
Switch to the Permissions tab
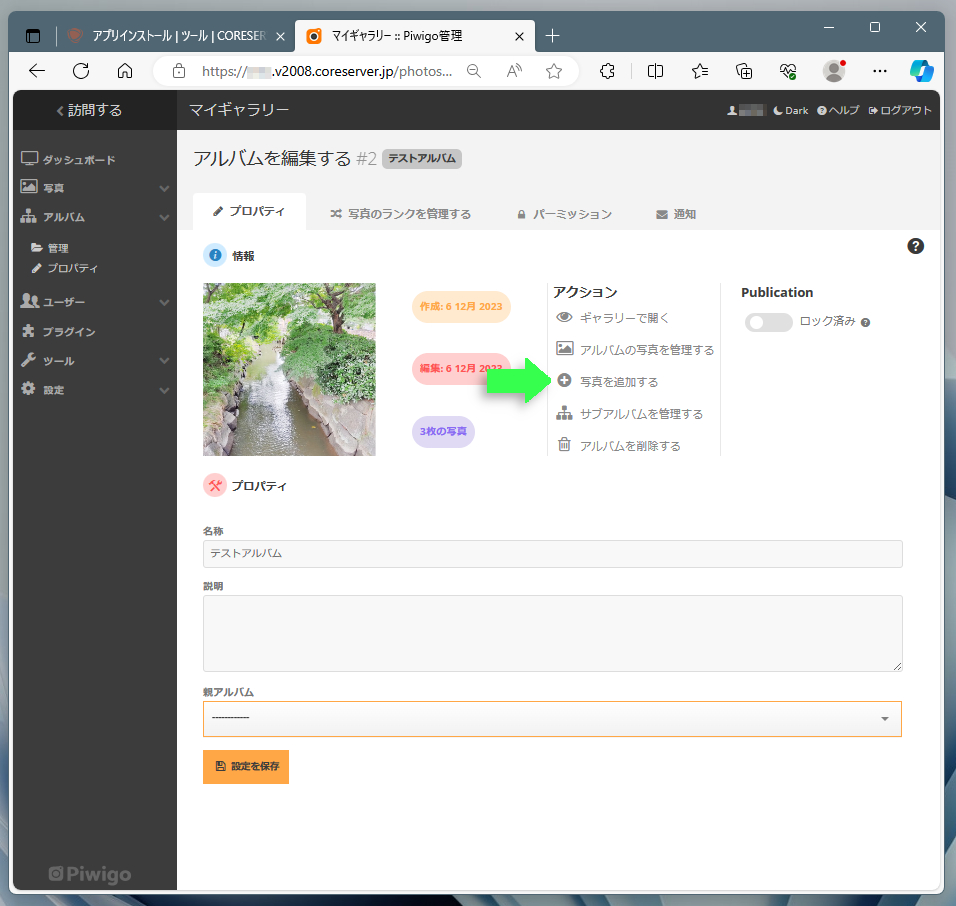[x=564, y=214]
